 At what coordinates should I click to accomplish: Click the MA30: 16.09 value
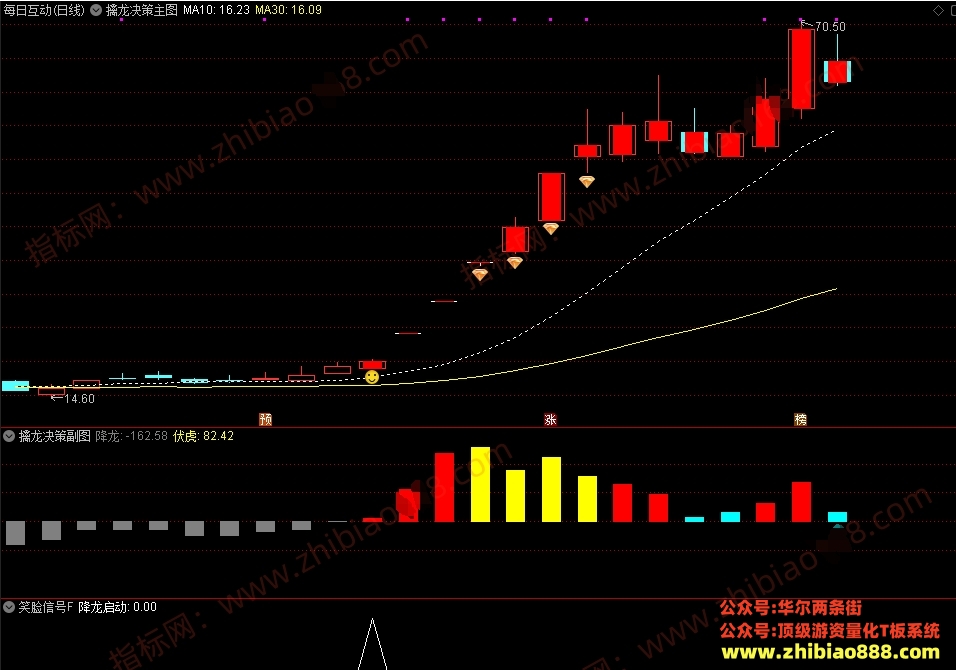(288, 10)
